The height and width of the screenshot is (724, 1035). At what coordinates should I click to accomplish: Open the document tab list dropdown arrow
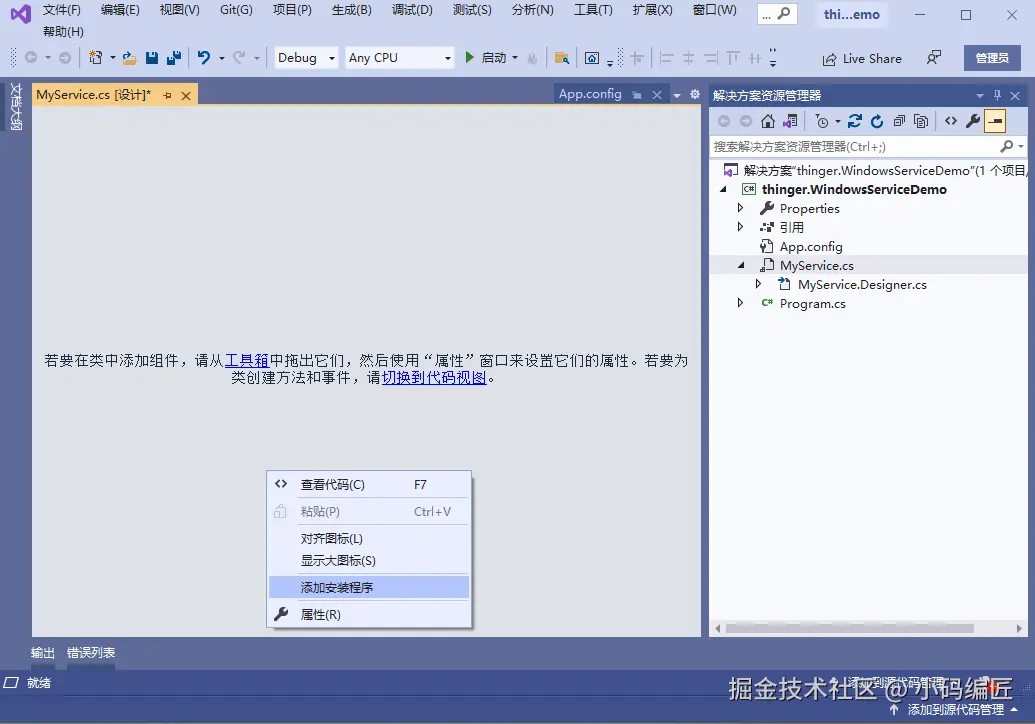pos(677,96)
